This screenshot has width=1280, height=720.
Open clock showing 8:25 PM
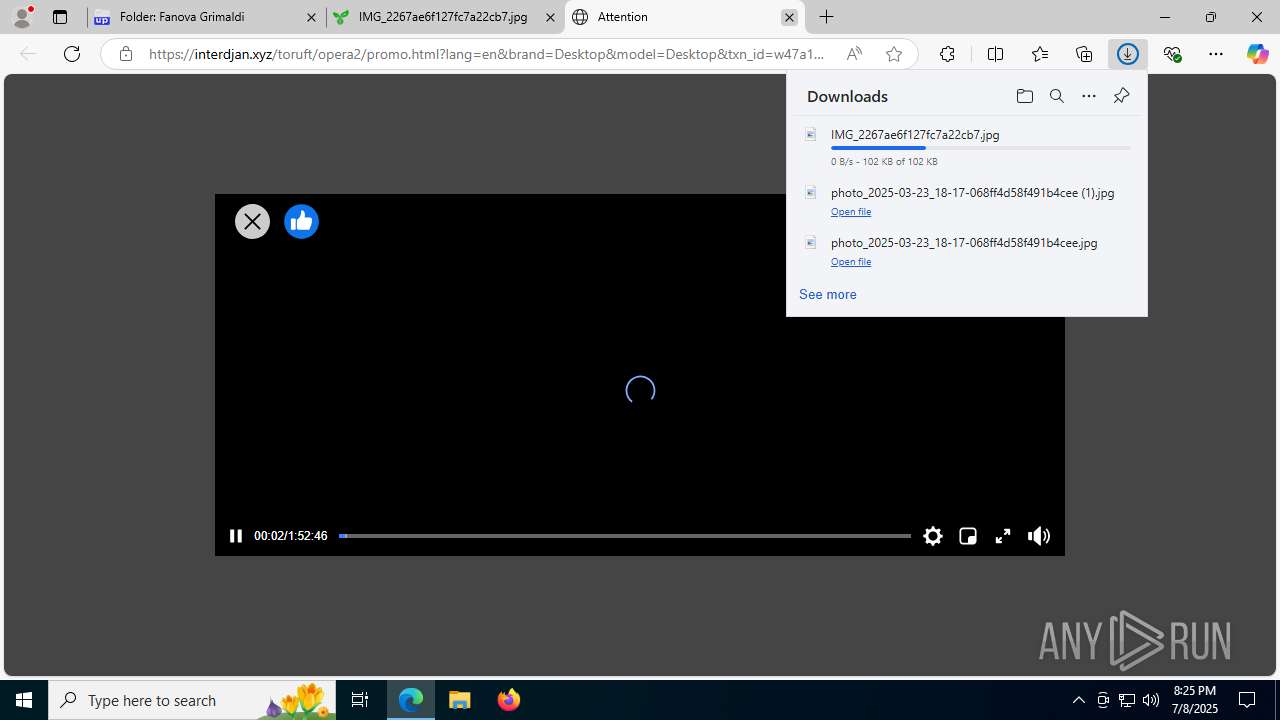tap(1195, 700)
